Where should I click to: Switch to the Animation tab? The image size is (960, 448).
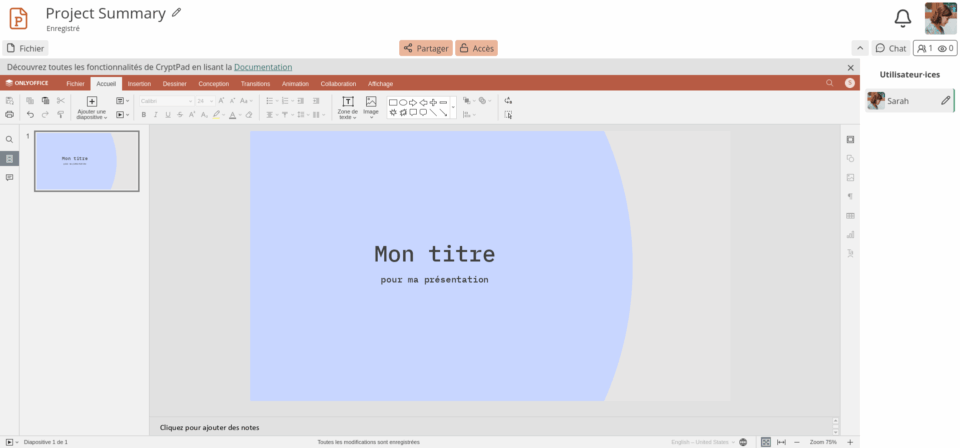tap(295, 84)
